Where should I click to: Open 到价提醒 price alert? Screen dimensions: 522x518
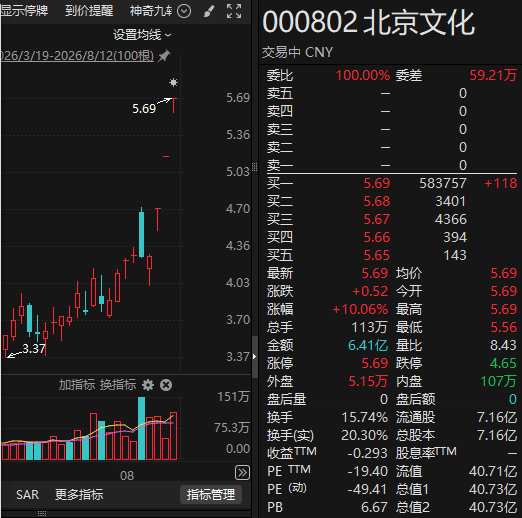pos(89,11)
